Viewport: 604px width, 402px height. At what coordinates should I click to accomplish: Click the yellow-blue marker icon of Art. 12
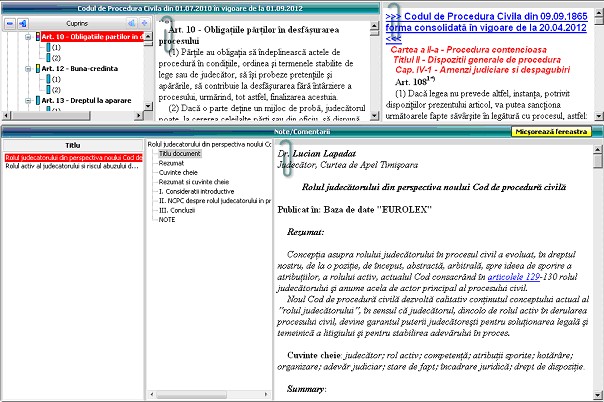coord(38,69)
